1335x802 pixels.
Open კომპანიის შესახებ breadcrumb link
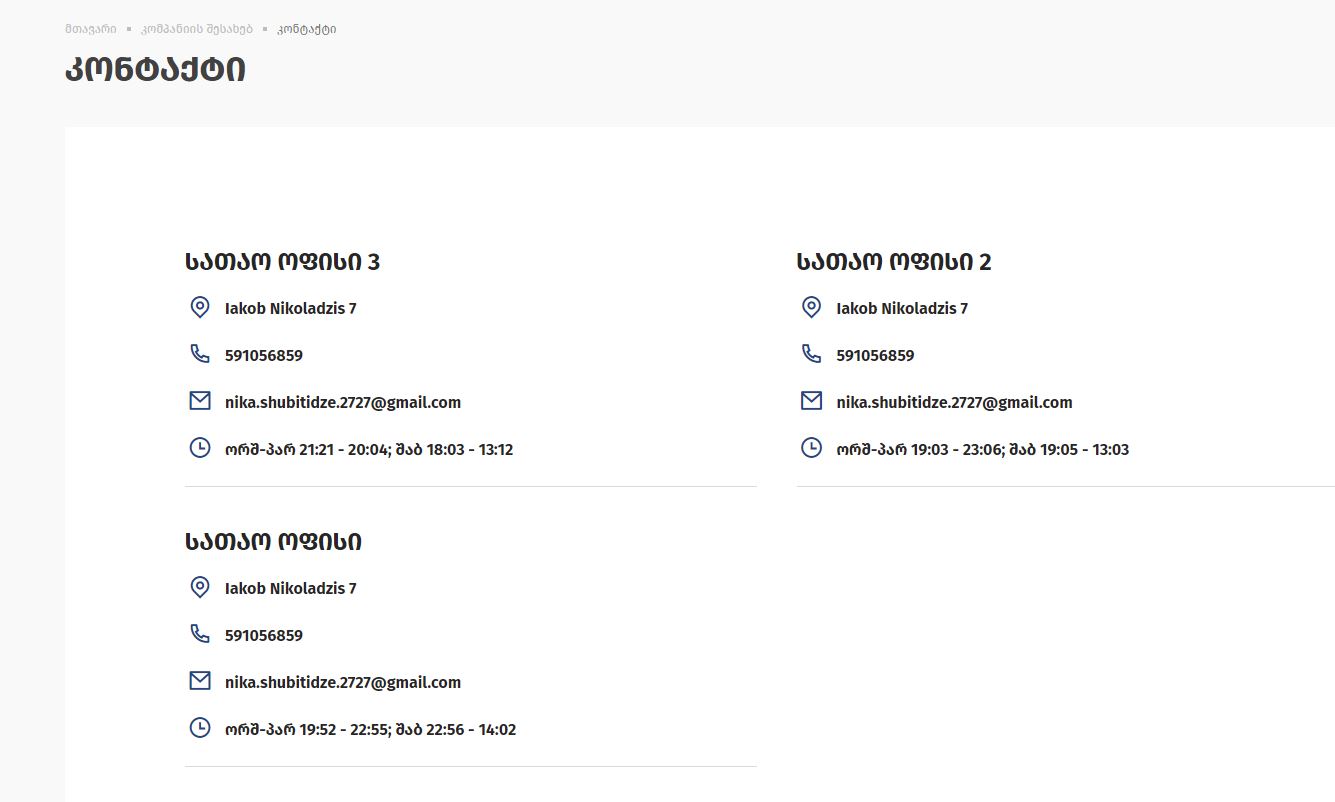coord(197,29)
